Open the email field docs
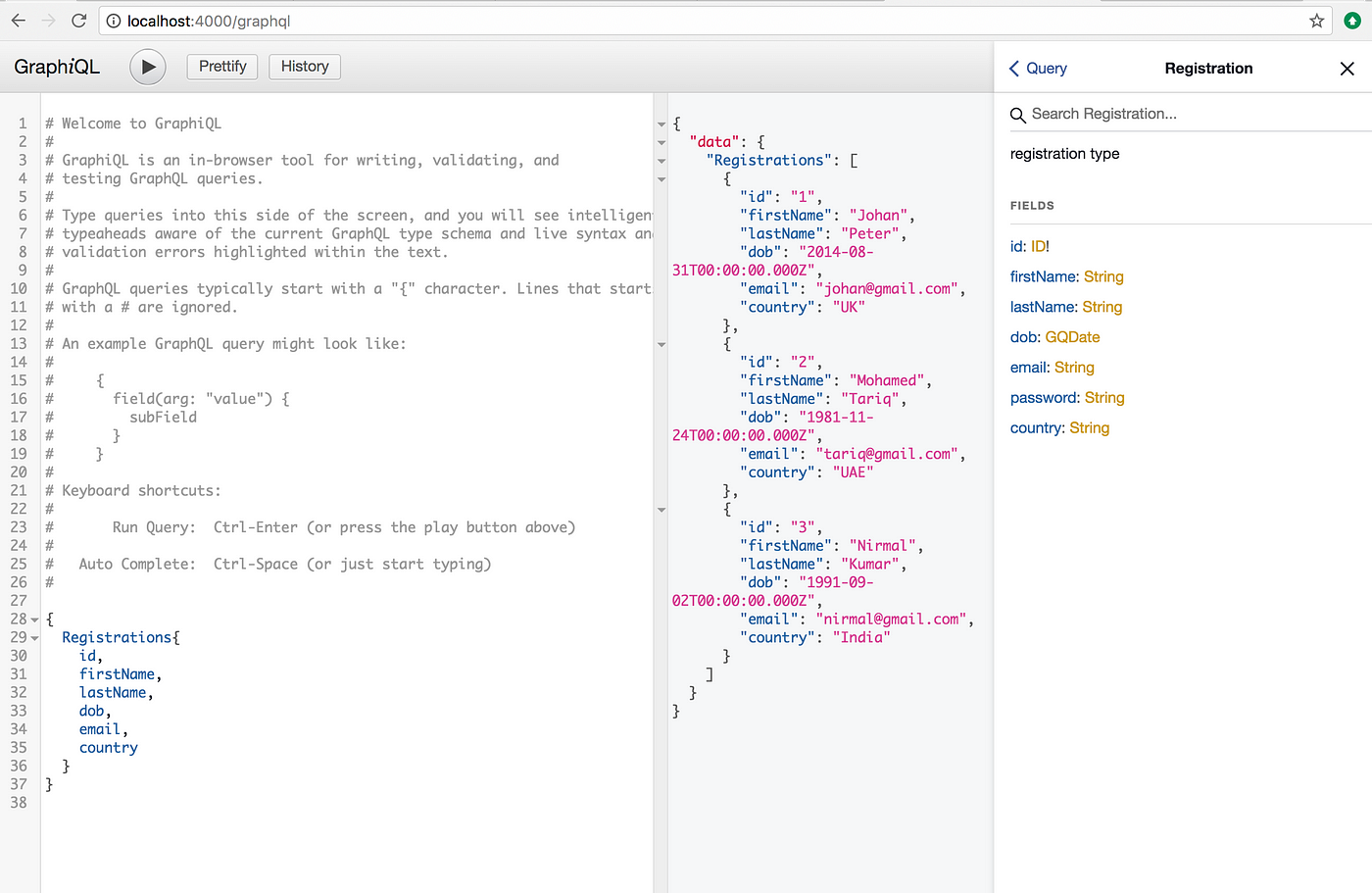 click(1029, 368)
